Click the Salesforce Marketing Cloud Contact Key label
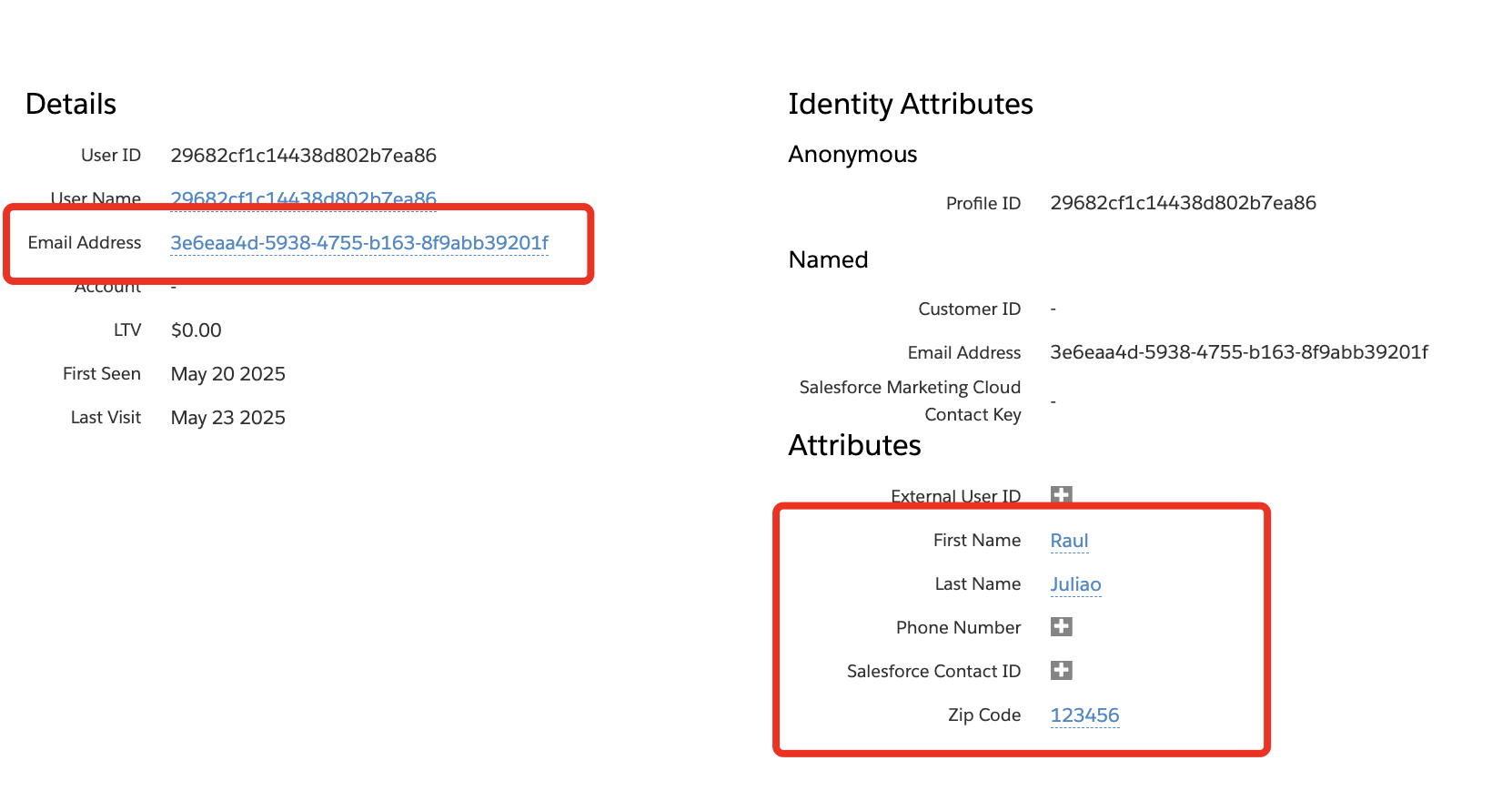The image size is (1512, 791). point(910,401)
